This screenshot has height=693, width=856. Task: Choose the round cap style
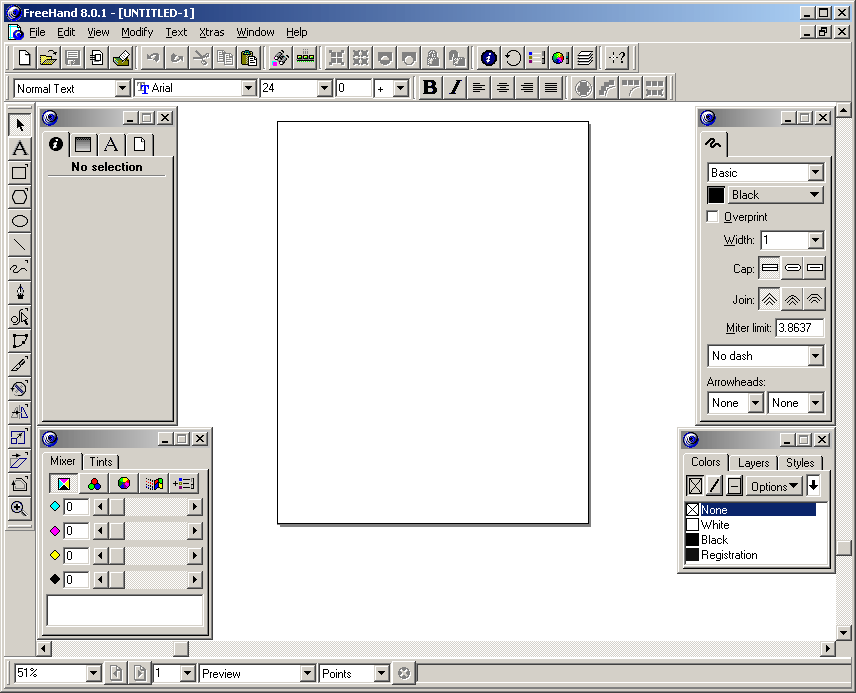[x=792, y=268]
